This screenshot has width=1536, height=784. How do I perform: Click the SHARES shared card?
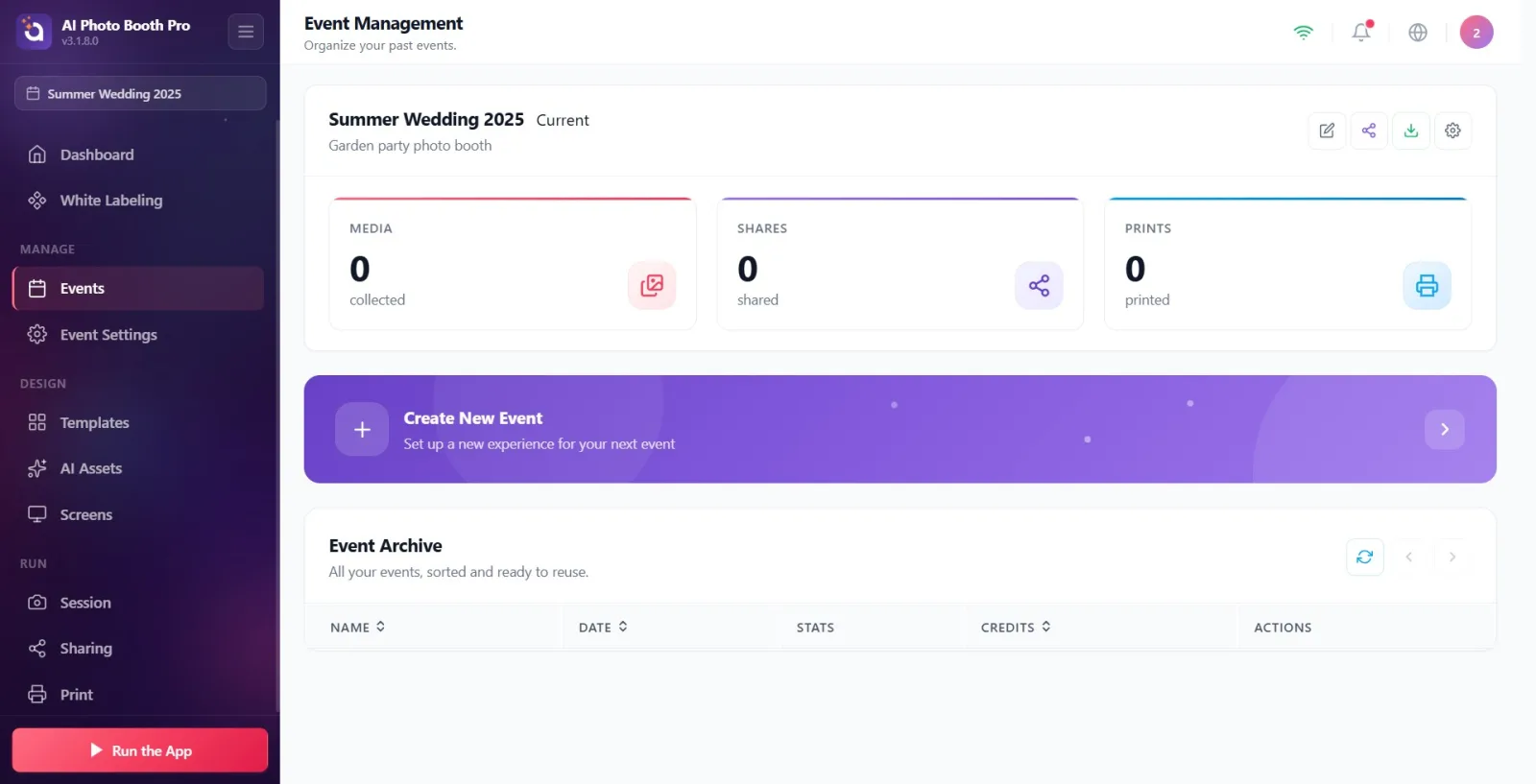(x=900, y=264)
